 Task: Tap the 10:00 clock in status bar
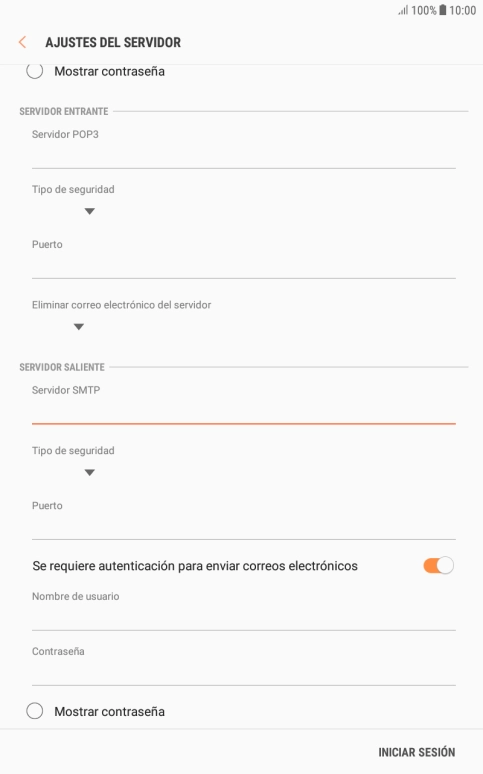[x=462, y=10]
